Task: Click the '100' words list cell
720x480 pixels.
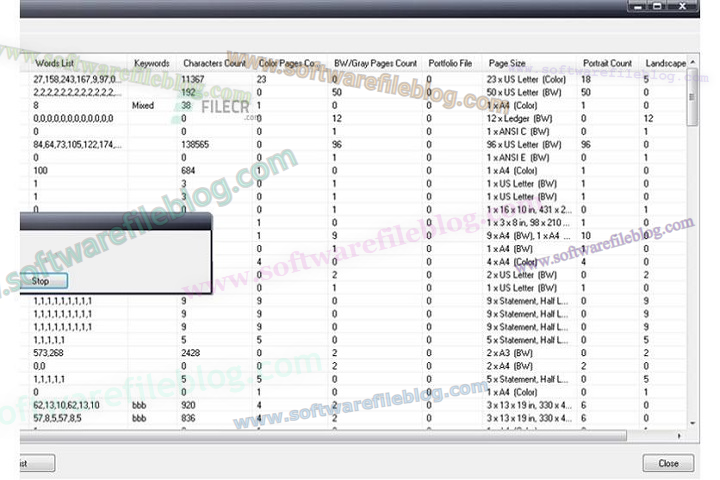Action: (40, 170)
